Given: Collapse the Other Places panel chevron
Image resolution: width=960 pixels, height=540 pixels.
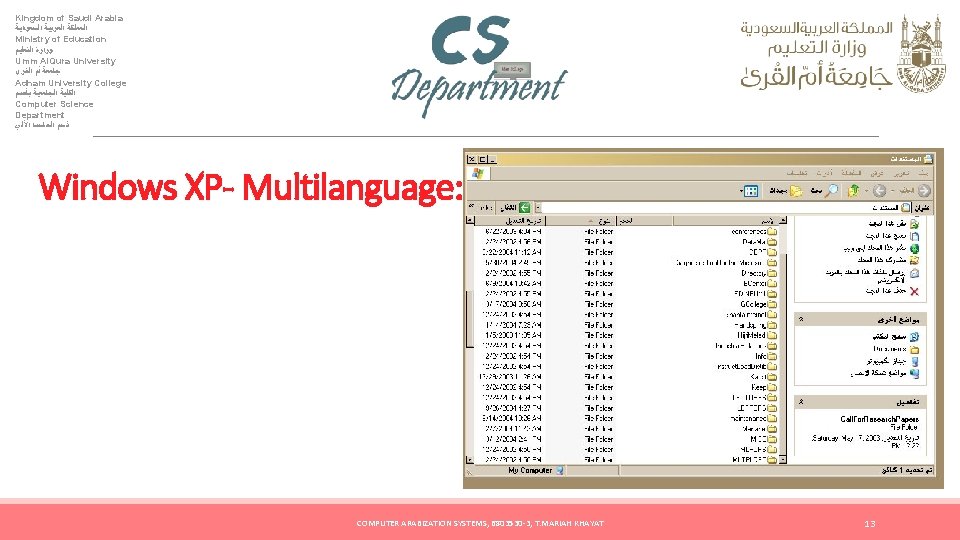Looking at the screenshot, I should (x=801, y=320).
